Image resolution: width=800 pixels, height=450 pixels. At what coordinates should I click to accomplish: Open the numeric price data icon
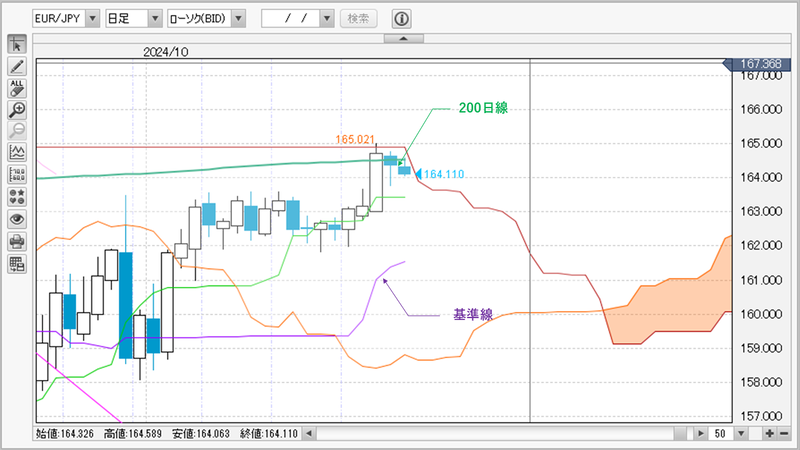[x=17, y=174]
